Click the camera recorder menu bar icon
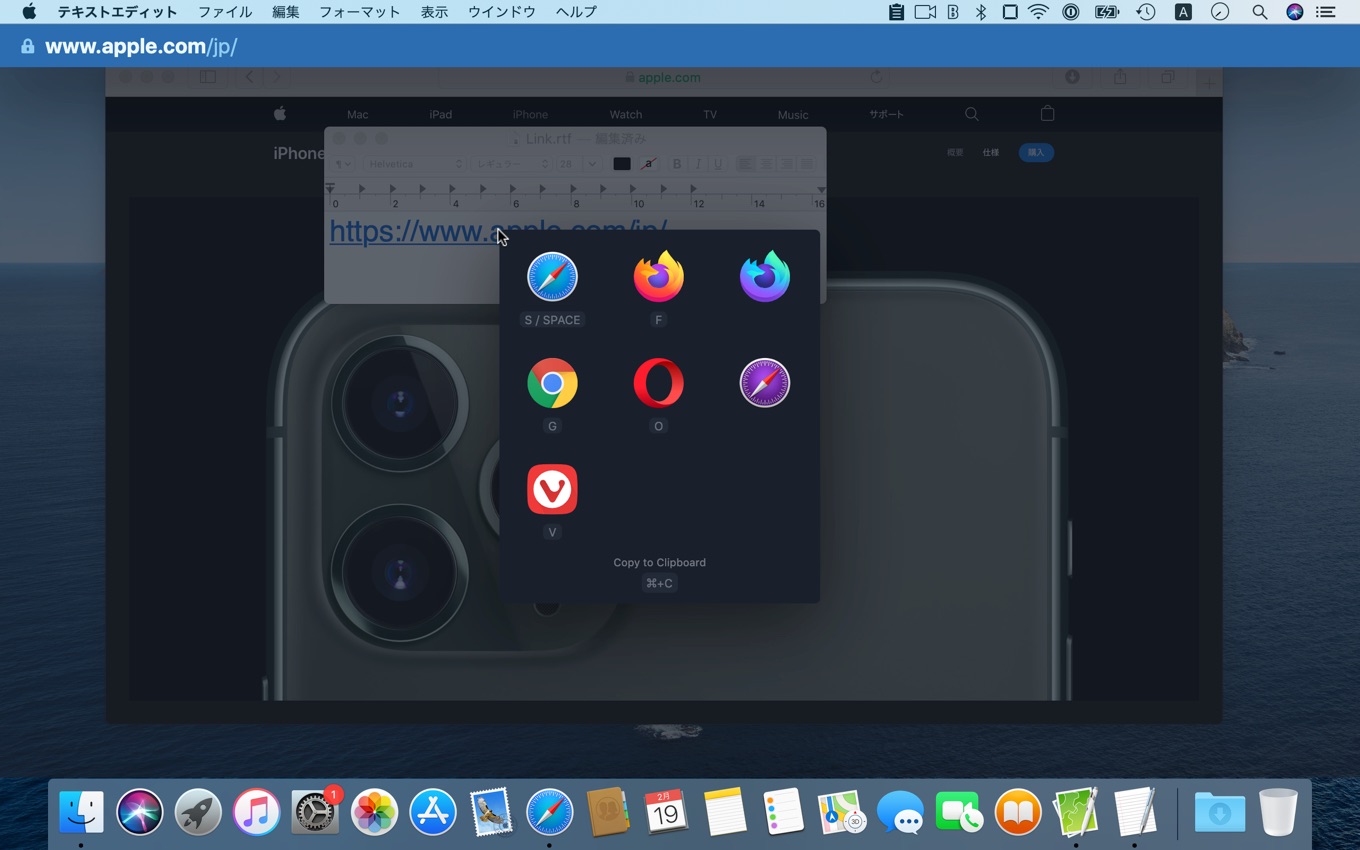This screenshot has height=850, width=1360. click(925, 12)
